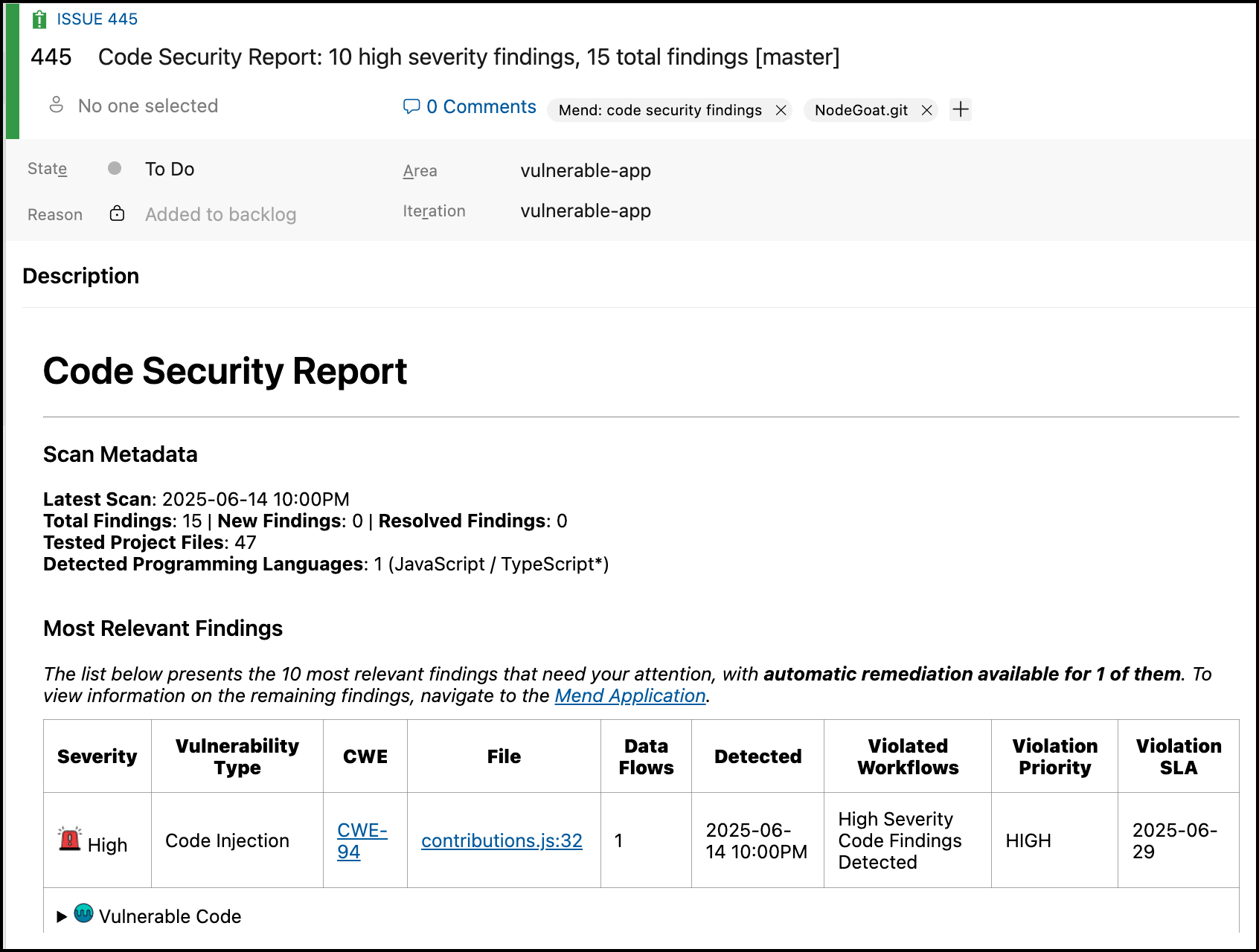Image resolution: width=1259 pixels, height=952 pixels.
Task: Open the ISSUE 445 link
Action: click(97, 19)
